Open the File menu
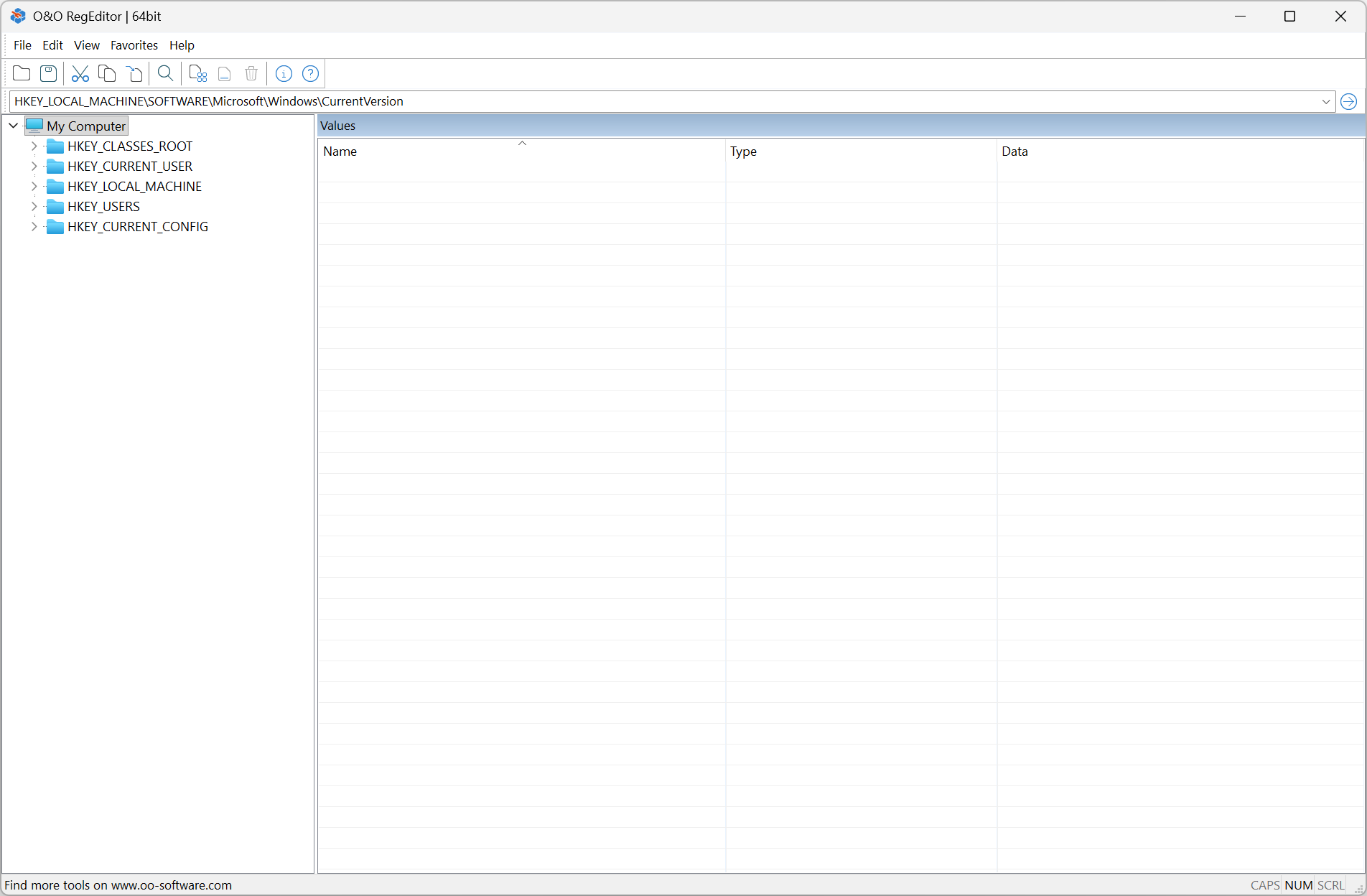The image size is (1367, 896). [22, 45]
